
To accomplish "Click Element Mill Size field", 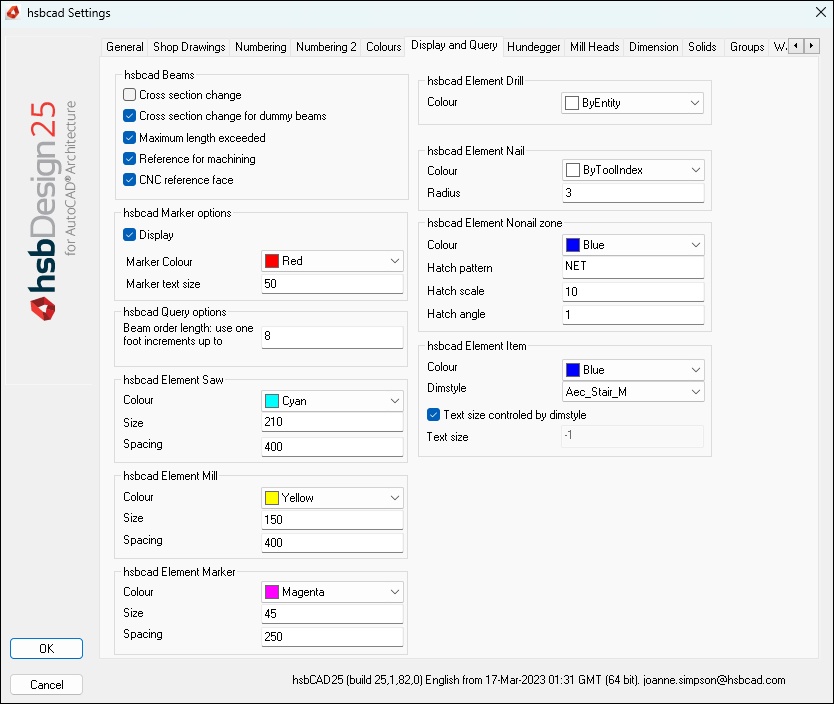I will pos(332,519).
